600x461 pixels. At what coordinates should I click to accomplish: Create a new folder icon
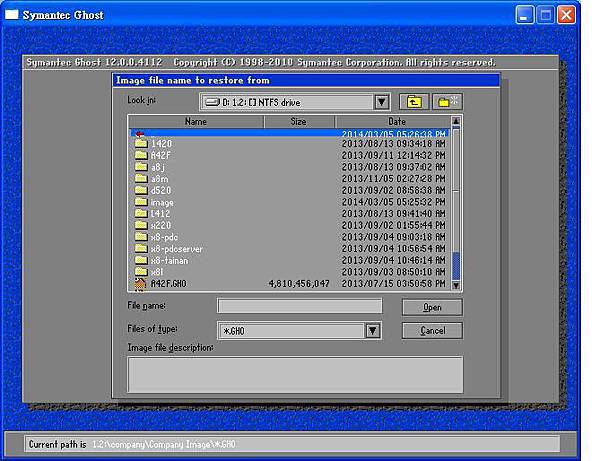(447, 102)
